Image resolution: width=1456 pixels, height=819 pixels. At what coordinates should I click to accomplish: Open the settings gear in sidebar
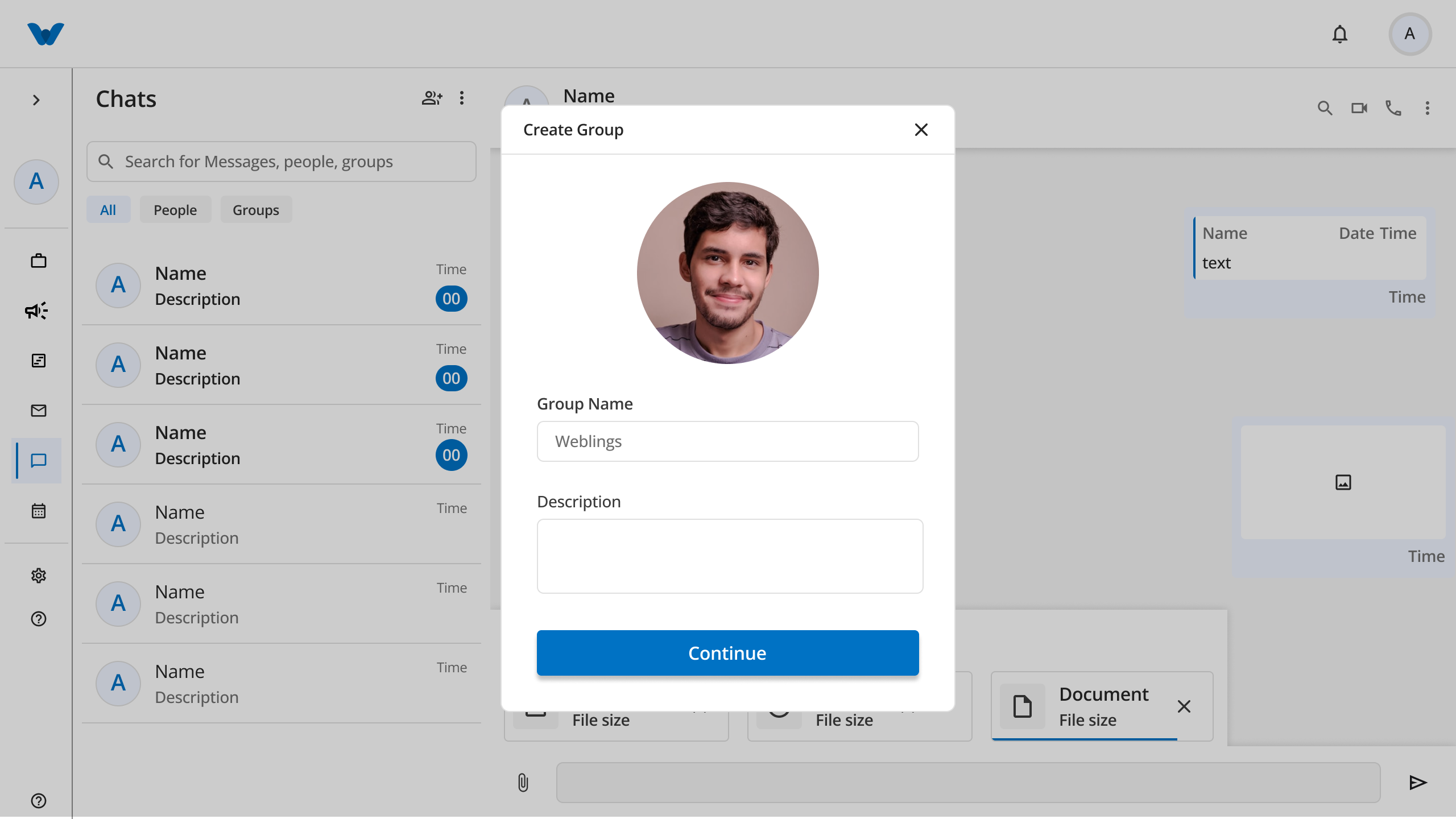coord(39,576)
